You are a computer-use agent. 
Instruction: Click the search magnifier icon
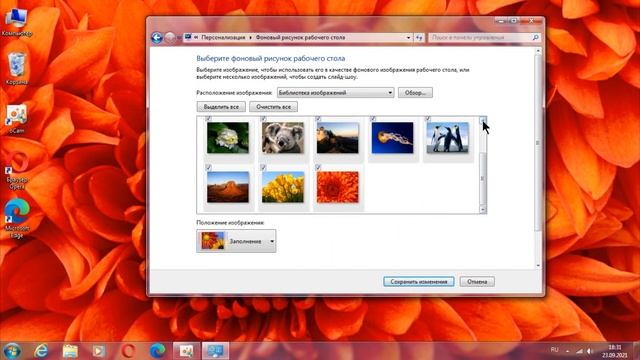[x=536, y=38]
